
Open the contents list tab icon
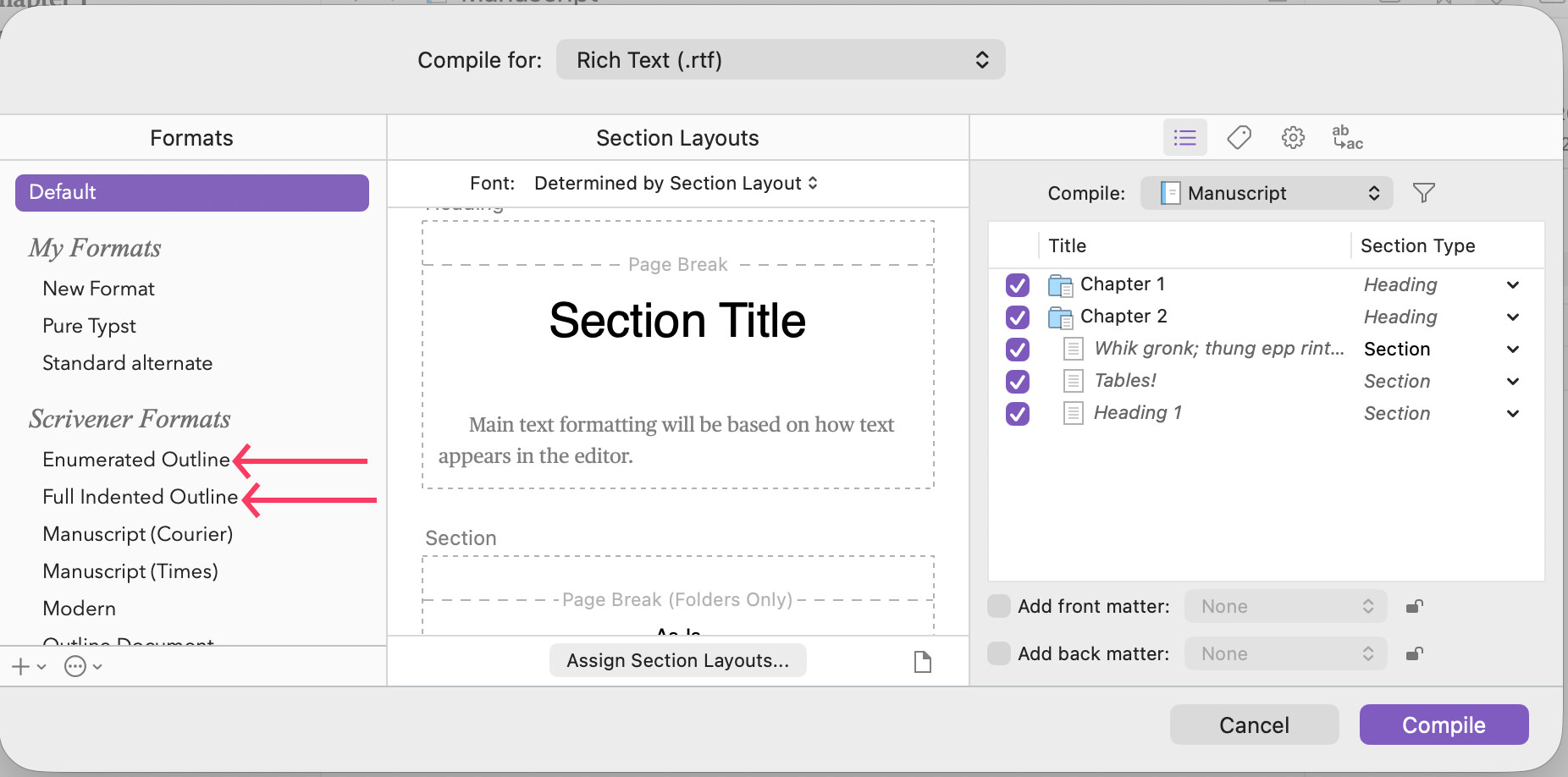click(1184, 137)
